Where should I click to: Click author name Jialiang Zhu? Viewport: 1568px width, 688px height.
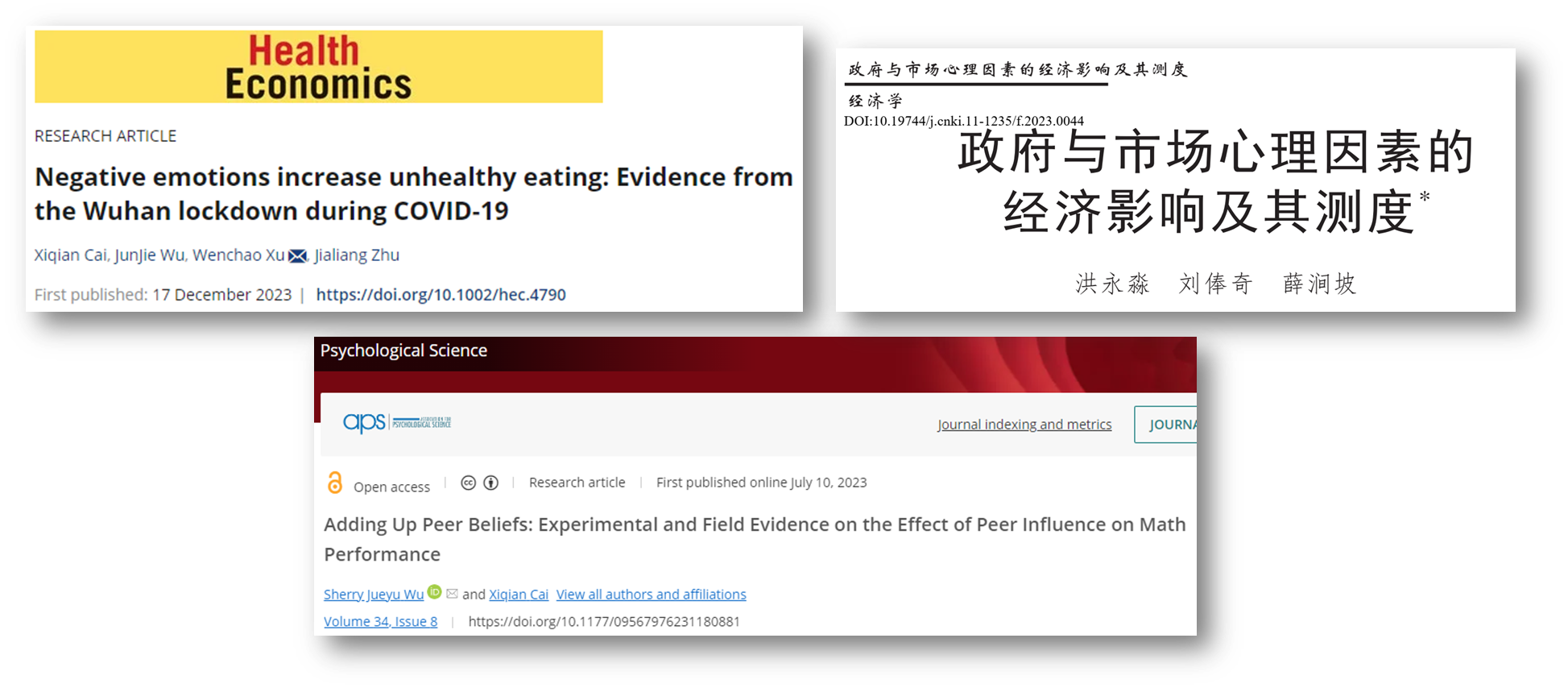(x=357, y=255)
